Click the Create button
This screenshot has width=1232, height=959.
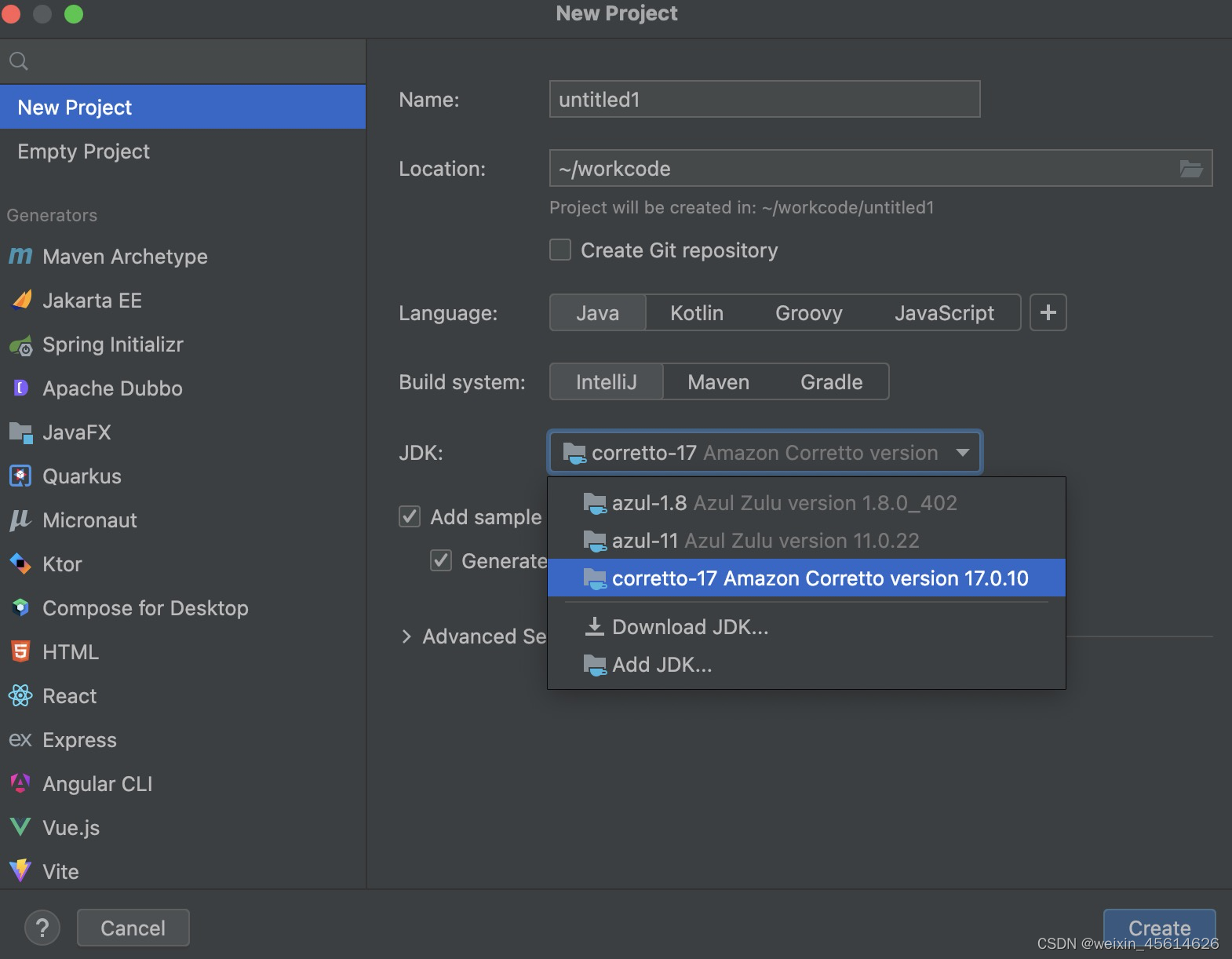click(x=1158, y=928)
